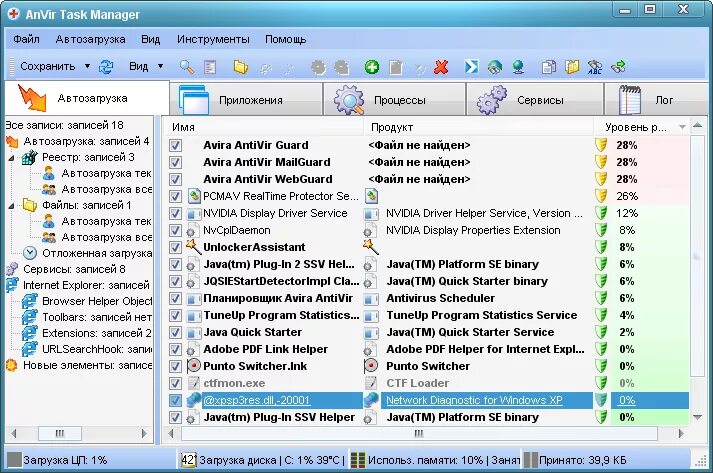The image size is (713, 473).
Task: Open the Вид toolbar dropdown arrow
Action: tap(160, 66)
